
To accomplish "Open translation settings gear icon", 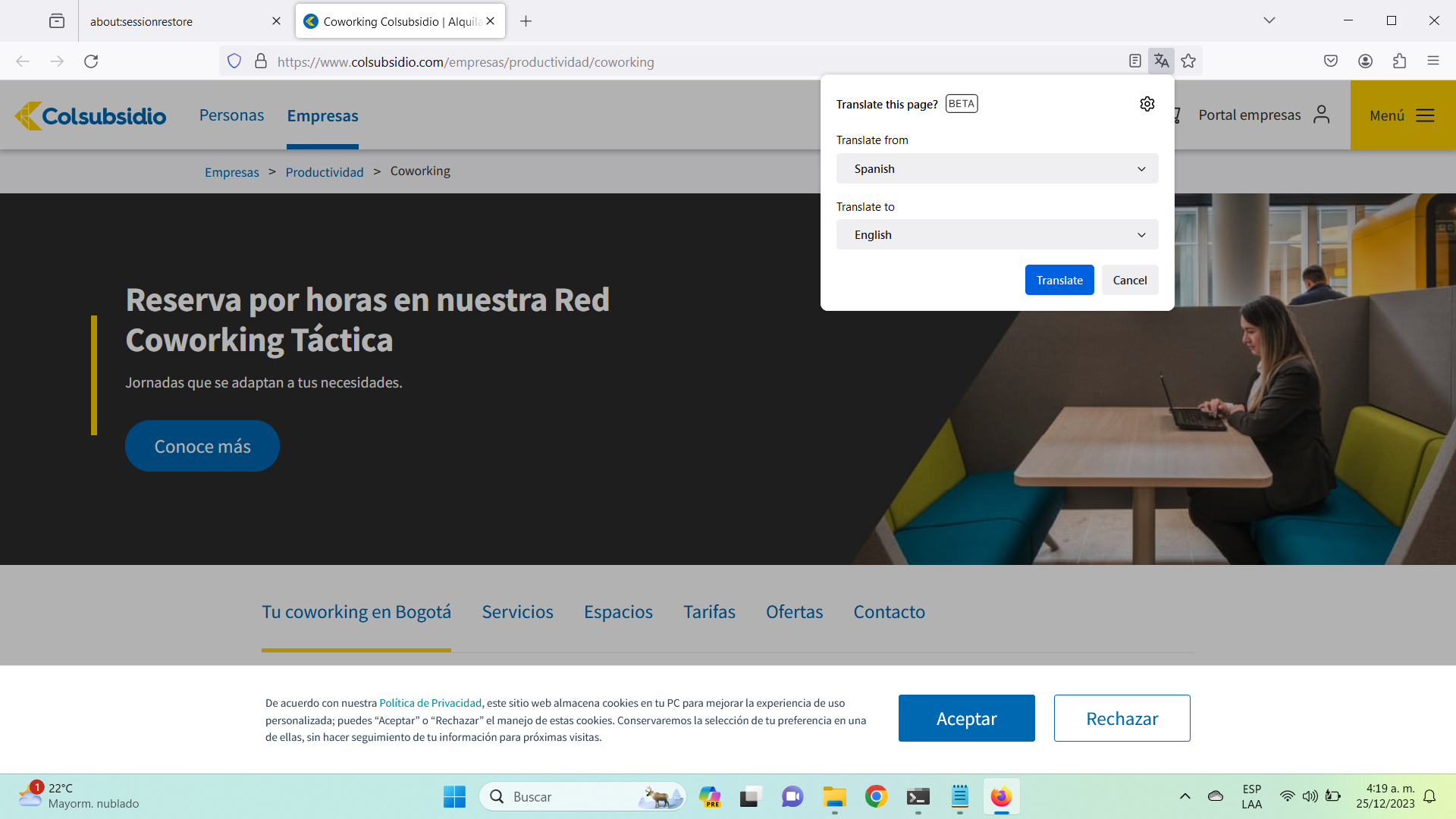I will pyautogui.click(x=1147, y=104).
